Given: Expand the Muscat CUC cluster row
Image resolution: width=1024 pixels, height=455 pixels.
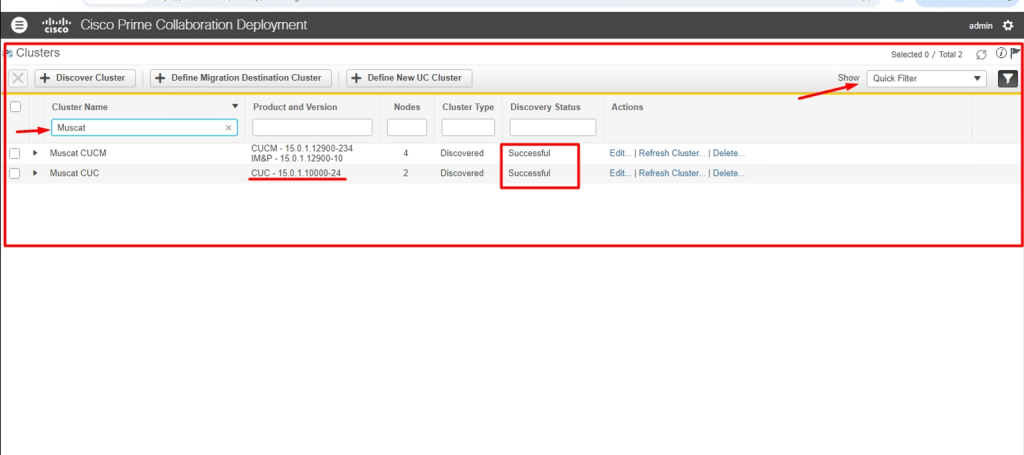Looking at the screenshot, I should point(35,173).
